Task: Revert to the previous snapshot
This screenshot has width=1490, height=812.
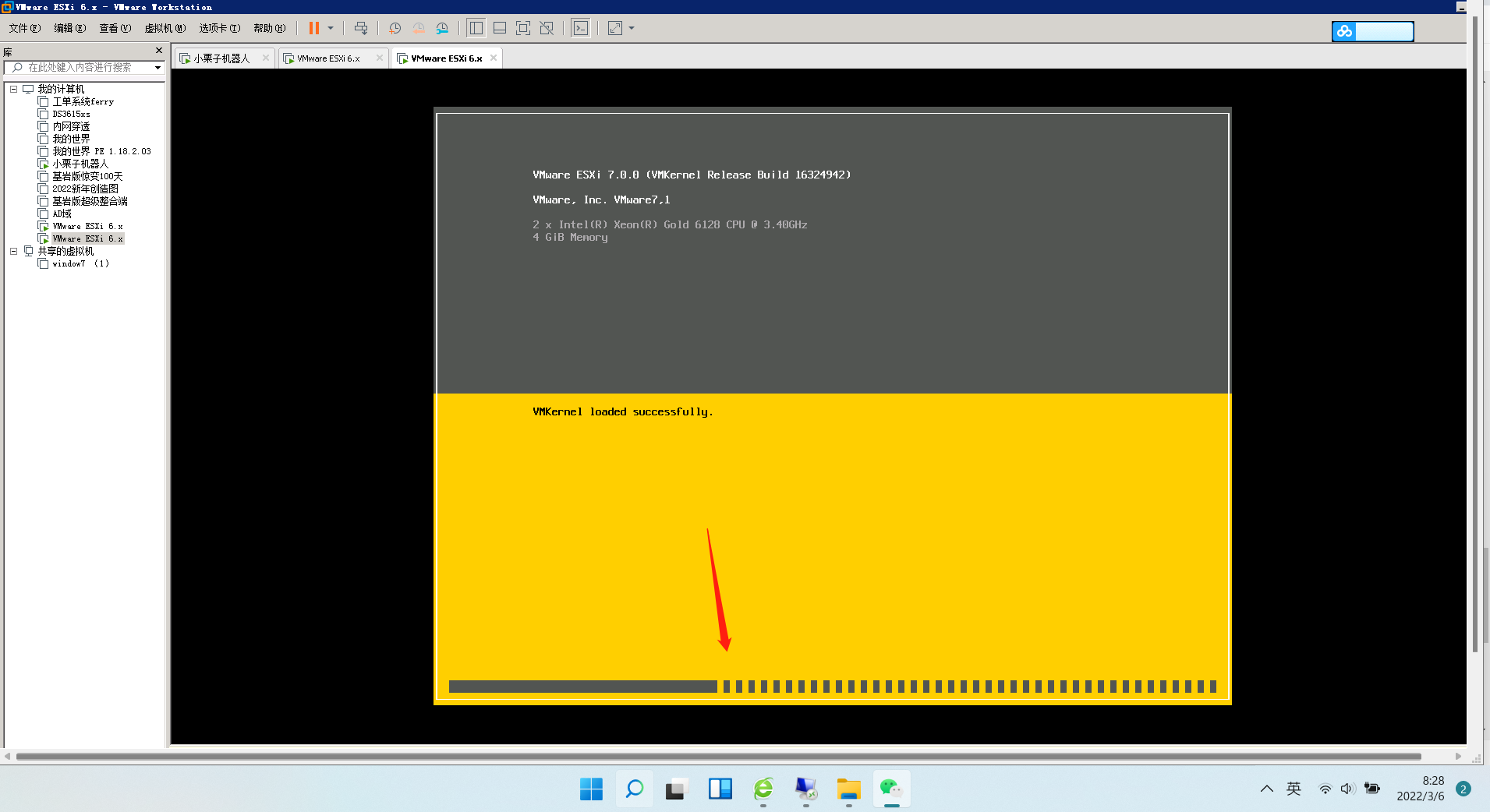Action: tap(419, 28)
